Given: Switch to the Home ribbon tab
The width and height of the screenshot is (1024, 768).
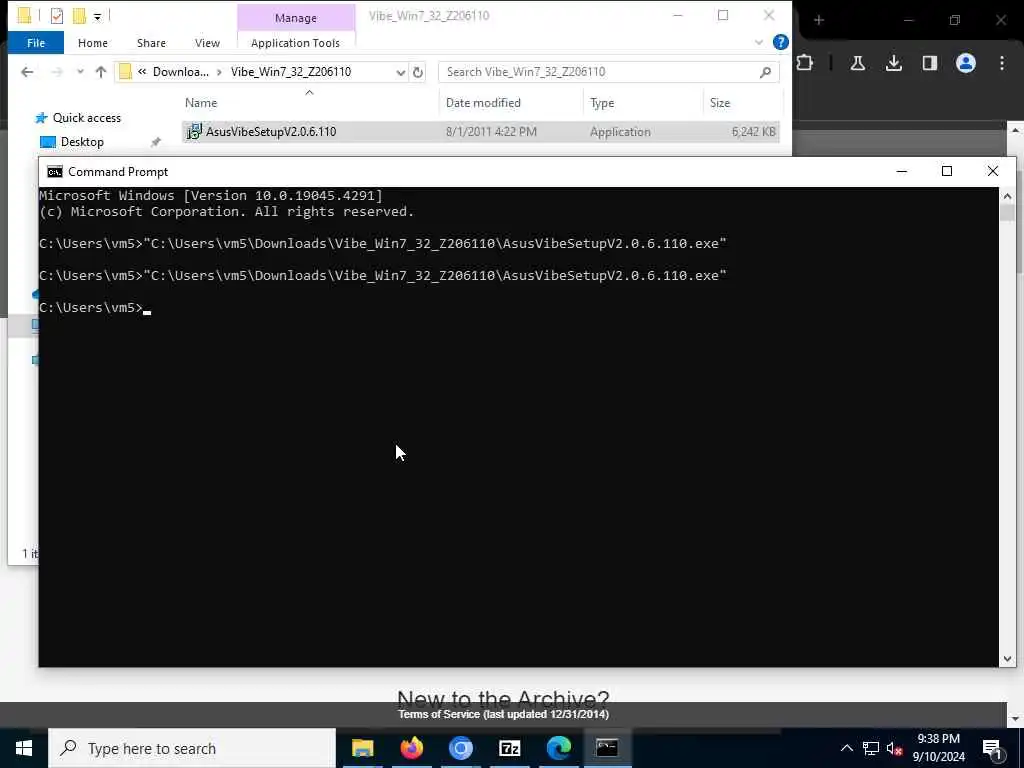Looking at the screenshot, I should tap(93, 42).
